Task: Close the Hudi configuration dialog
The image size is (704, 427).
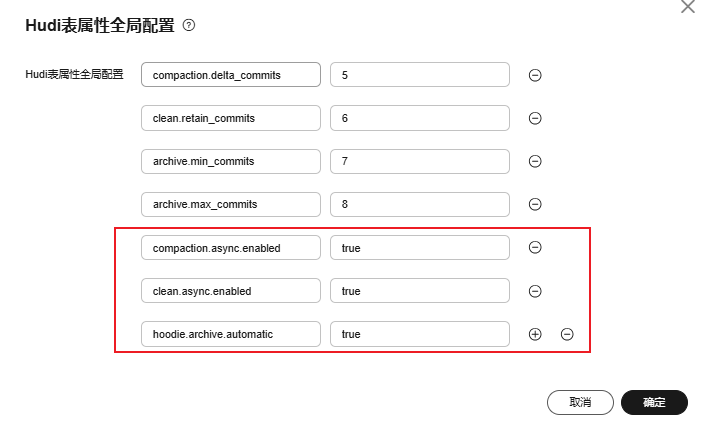Action: (x=688, y=7)
